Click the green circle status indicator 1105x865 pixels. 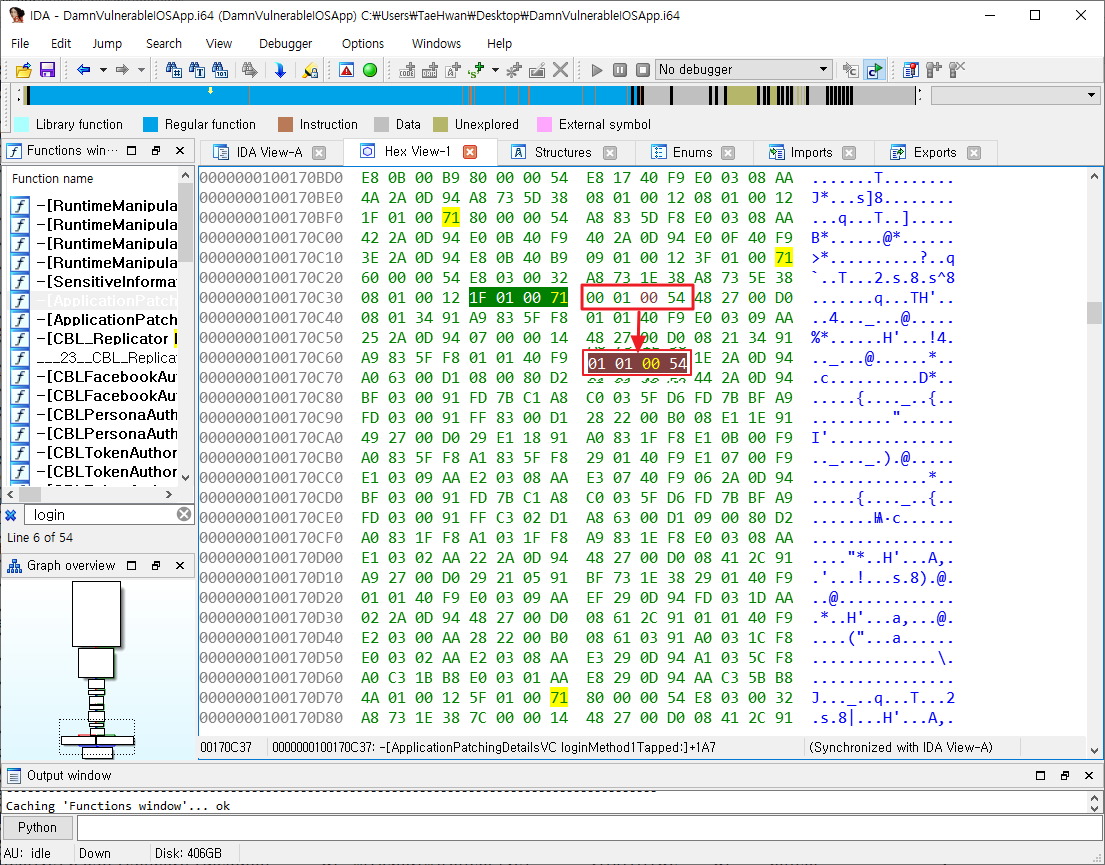370,70
